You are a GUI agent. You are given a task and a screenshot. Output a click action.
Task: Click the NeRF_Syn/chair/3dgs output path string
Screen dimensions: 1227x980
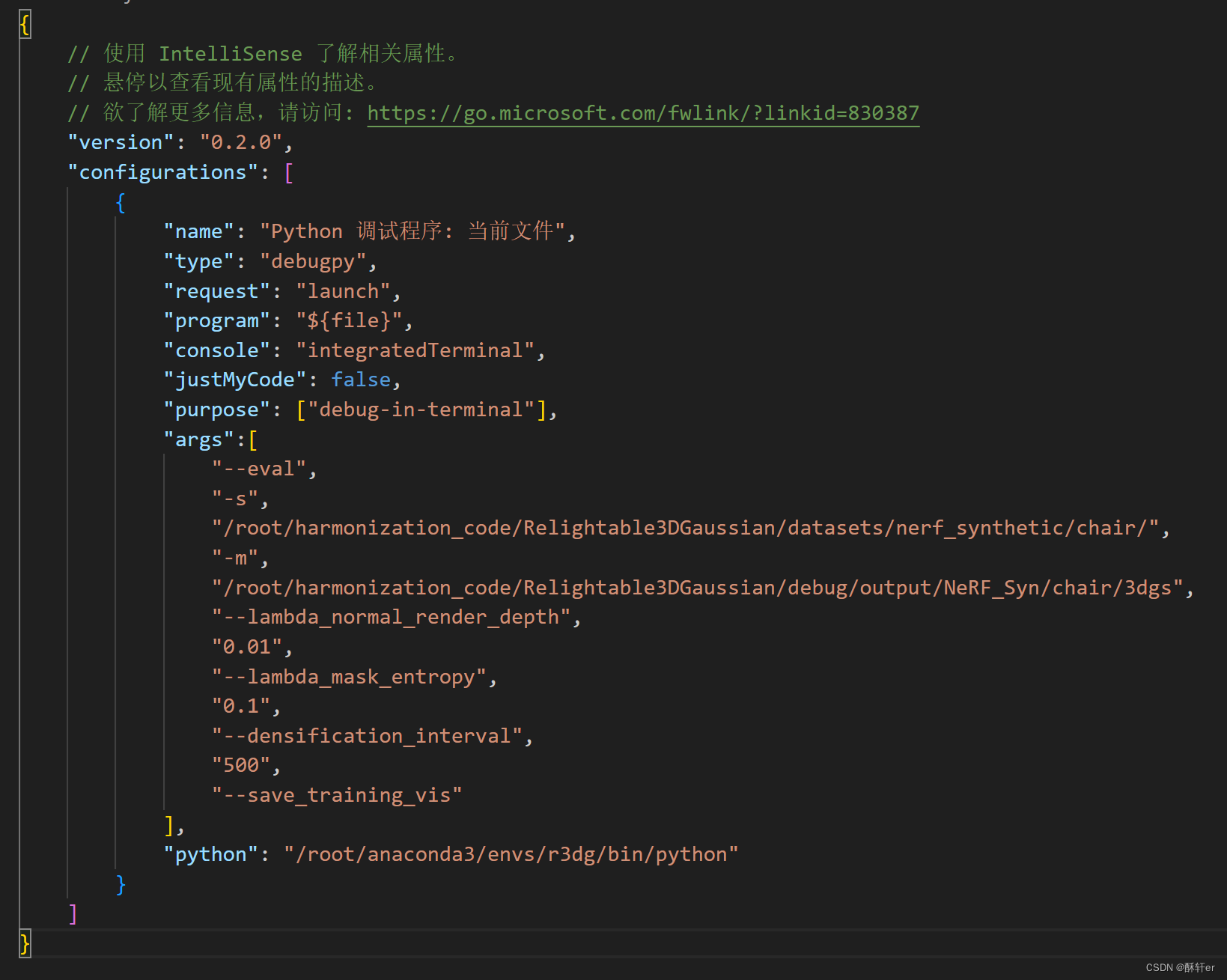point(697,588)
